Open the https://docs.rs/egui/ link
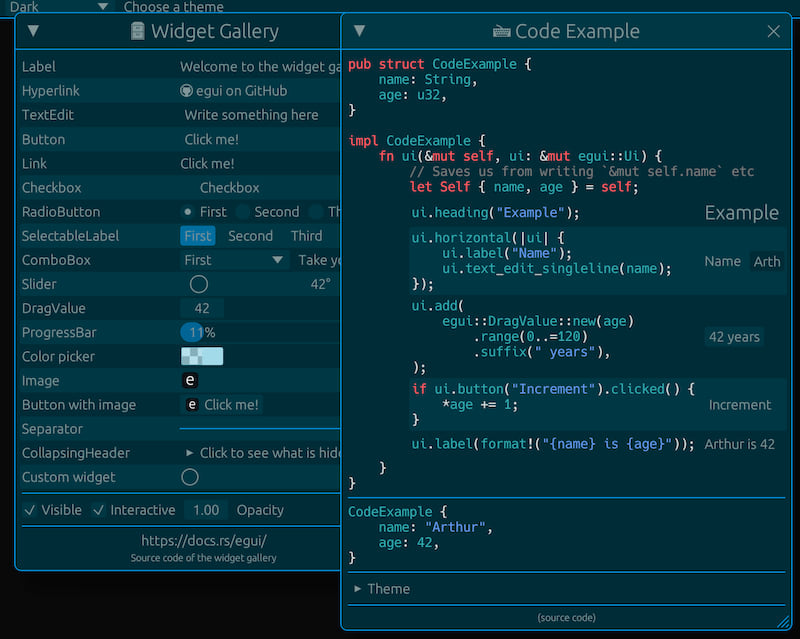Screen dimensions: 800x639 coord(204,540)
